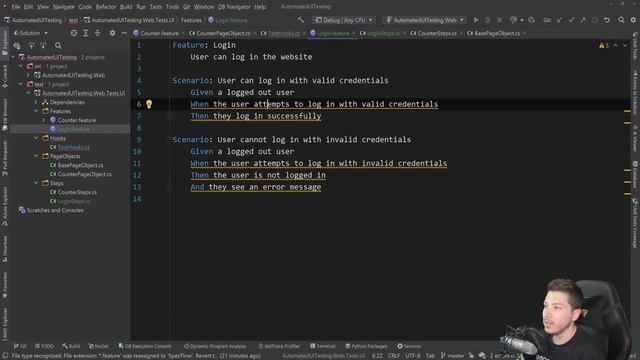Click the Git commit checkmark icon
This screenshot has width=640, height=360.
tap(571, 20)
